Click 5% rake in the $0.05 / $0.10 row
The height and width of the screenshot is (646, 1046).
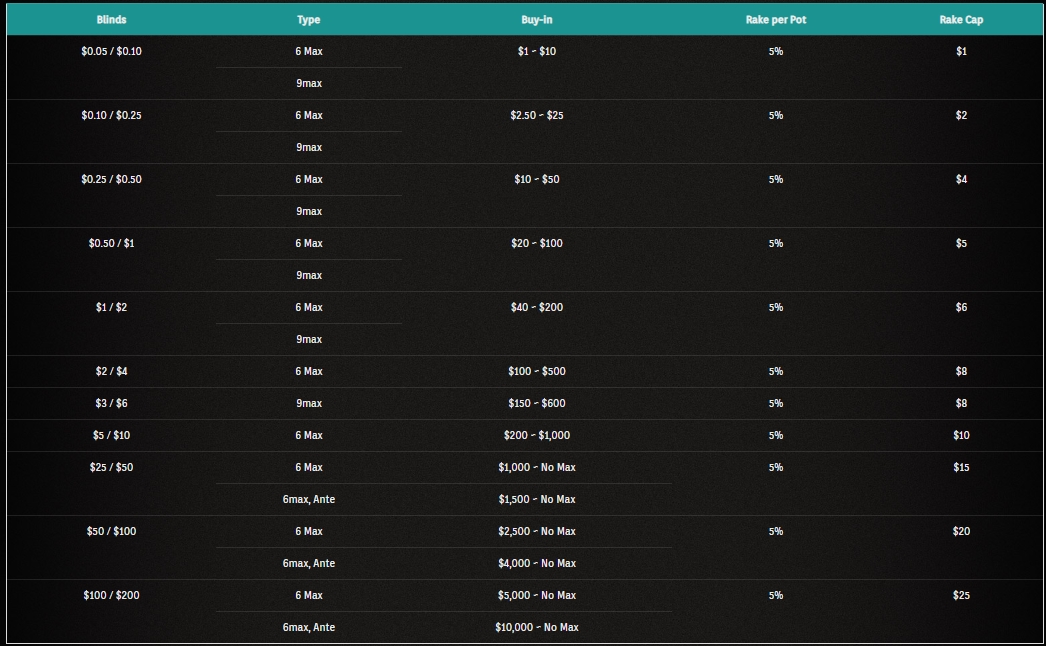(776, 51)
